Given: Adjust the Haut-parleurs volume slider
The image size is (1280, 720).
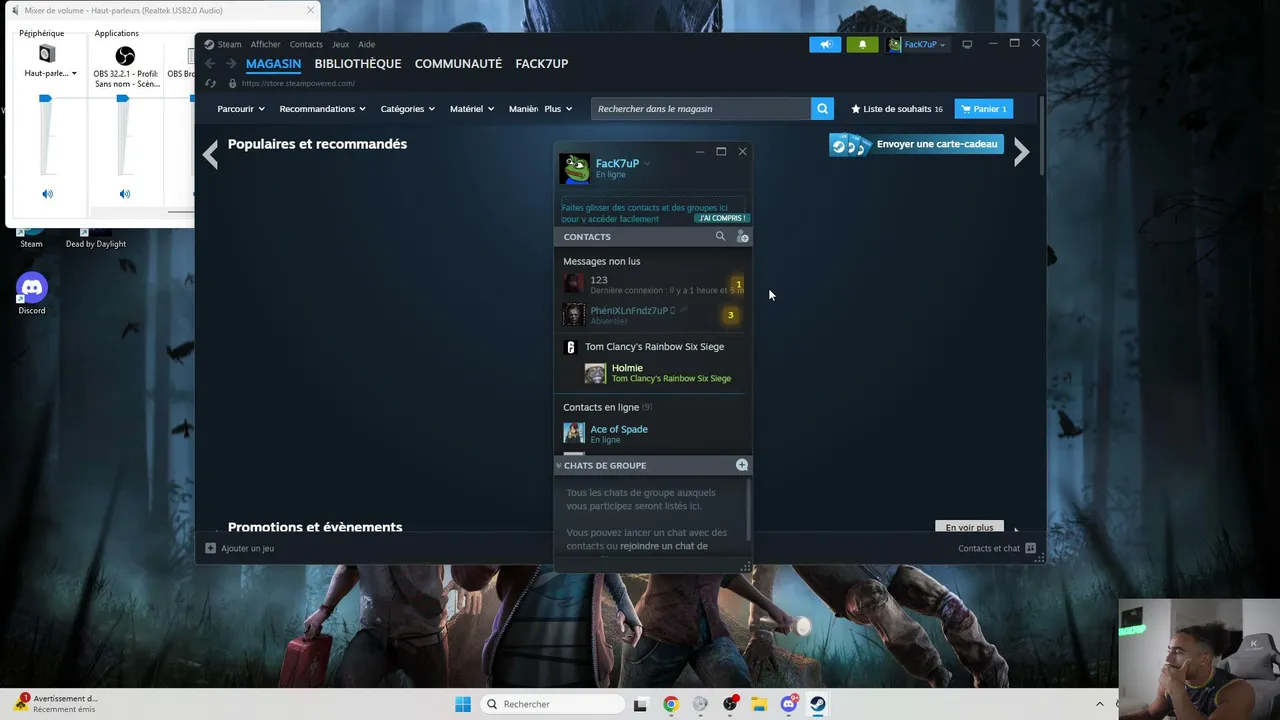Looking at the screenshot, I should (x=45, y=99).
